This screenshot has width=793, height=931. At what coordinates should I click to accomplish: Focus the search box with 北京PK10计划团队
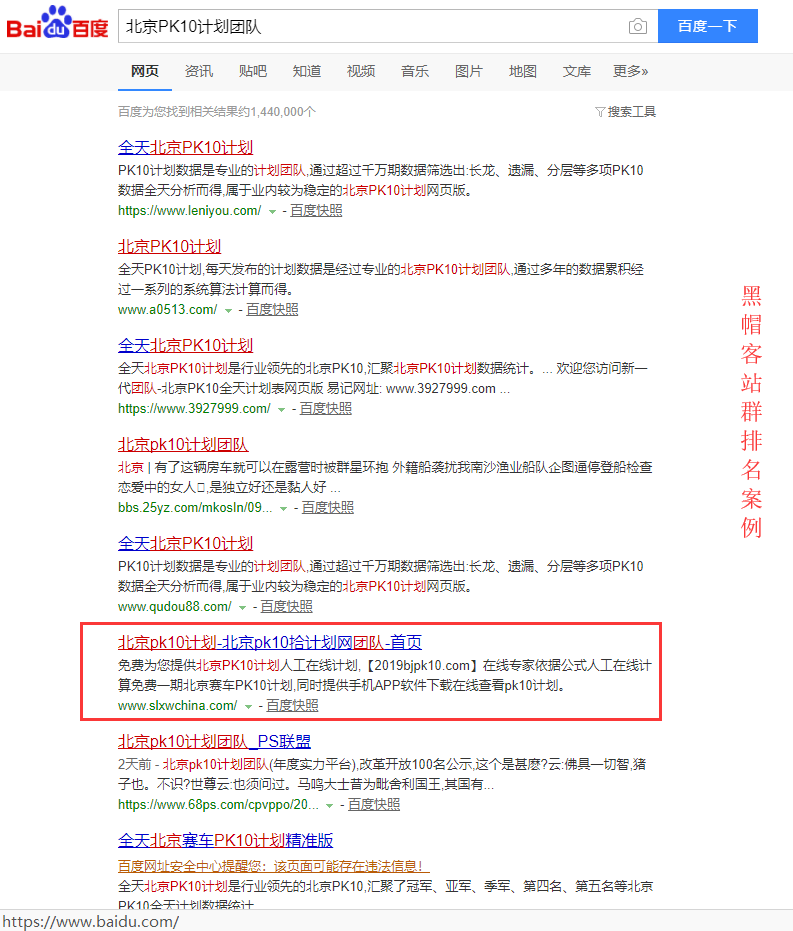pyautogui.click(x=388, y=26)
